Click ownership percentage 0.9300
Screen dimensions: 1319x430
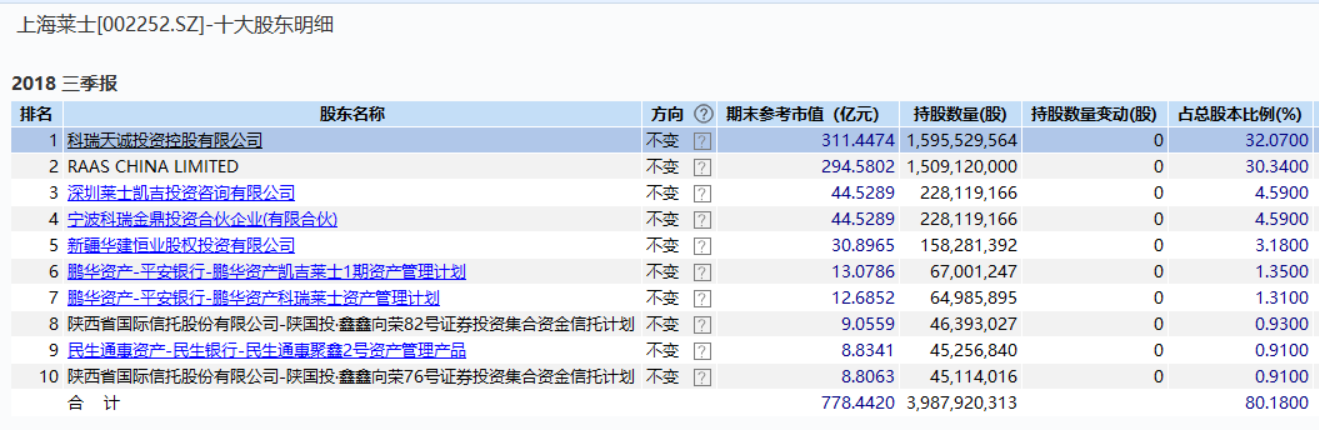(1282, 324)
